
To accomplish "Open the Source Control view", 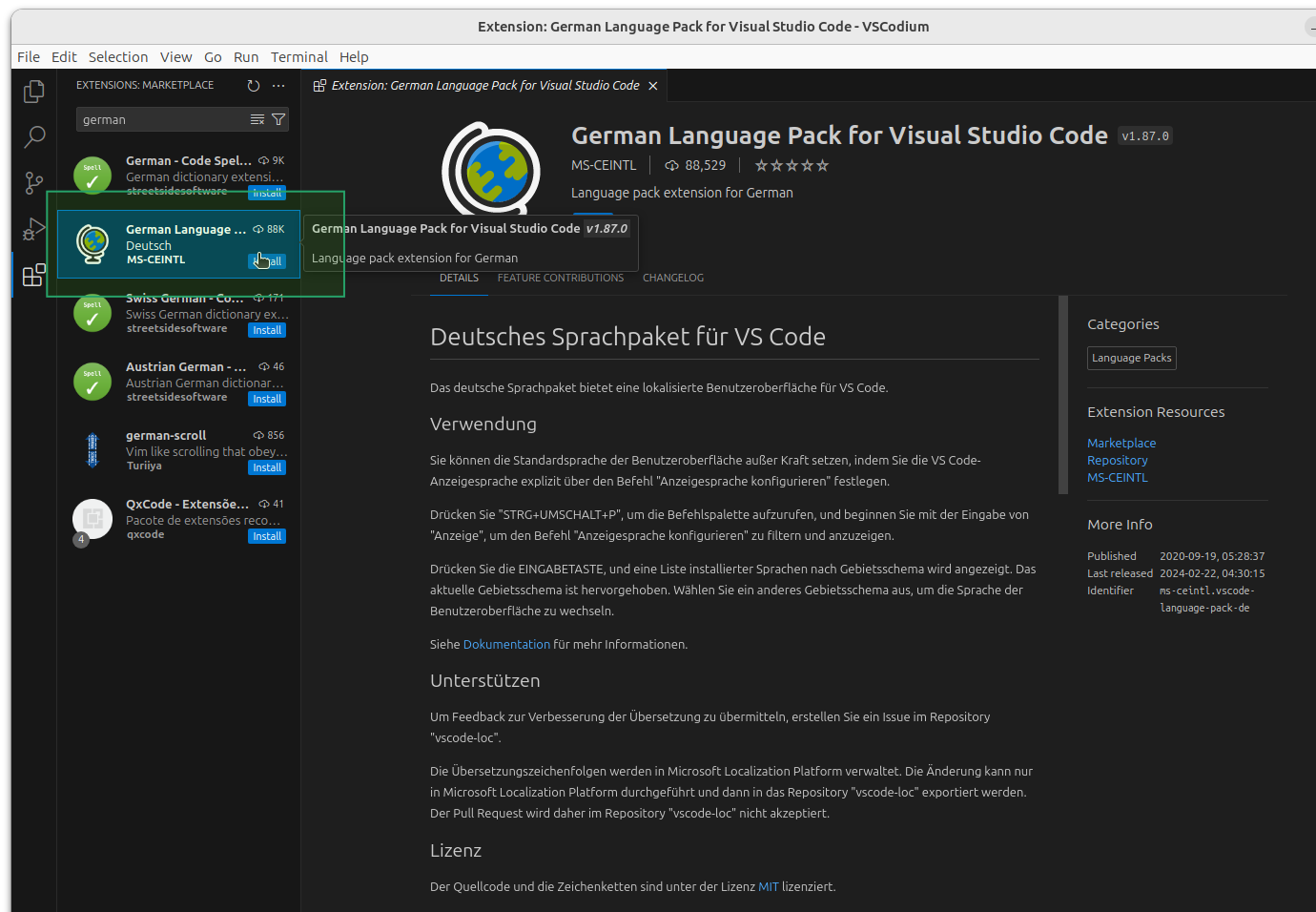I will (33, 182).
